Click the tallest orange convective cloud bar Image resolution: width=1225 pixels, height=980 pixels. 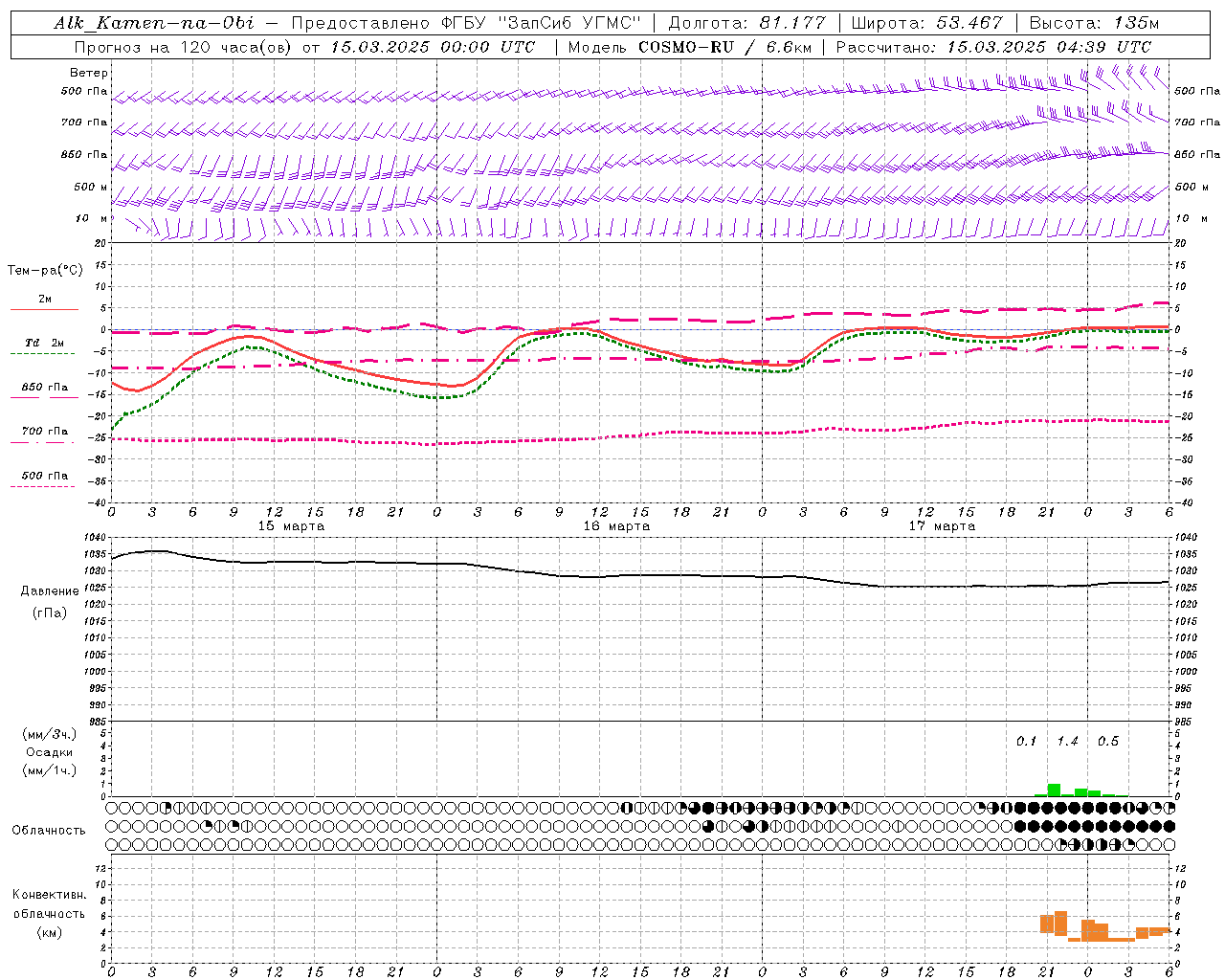click(1060, 923)
